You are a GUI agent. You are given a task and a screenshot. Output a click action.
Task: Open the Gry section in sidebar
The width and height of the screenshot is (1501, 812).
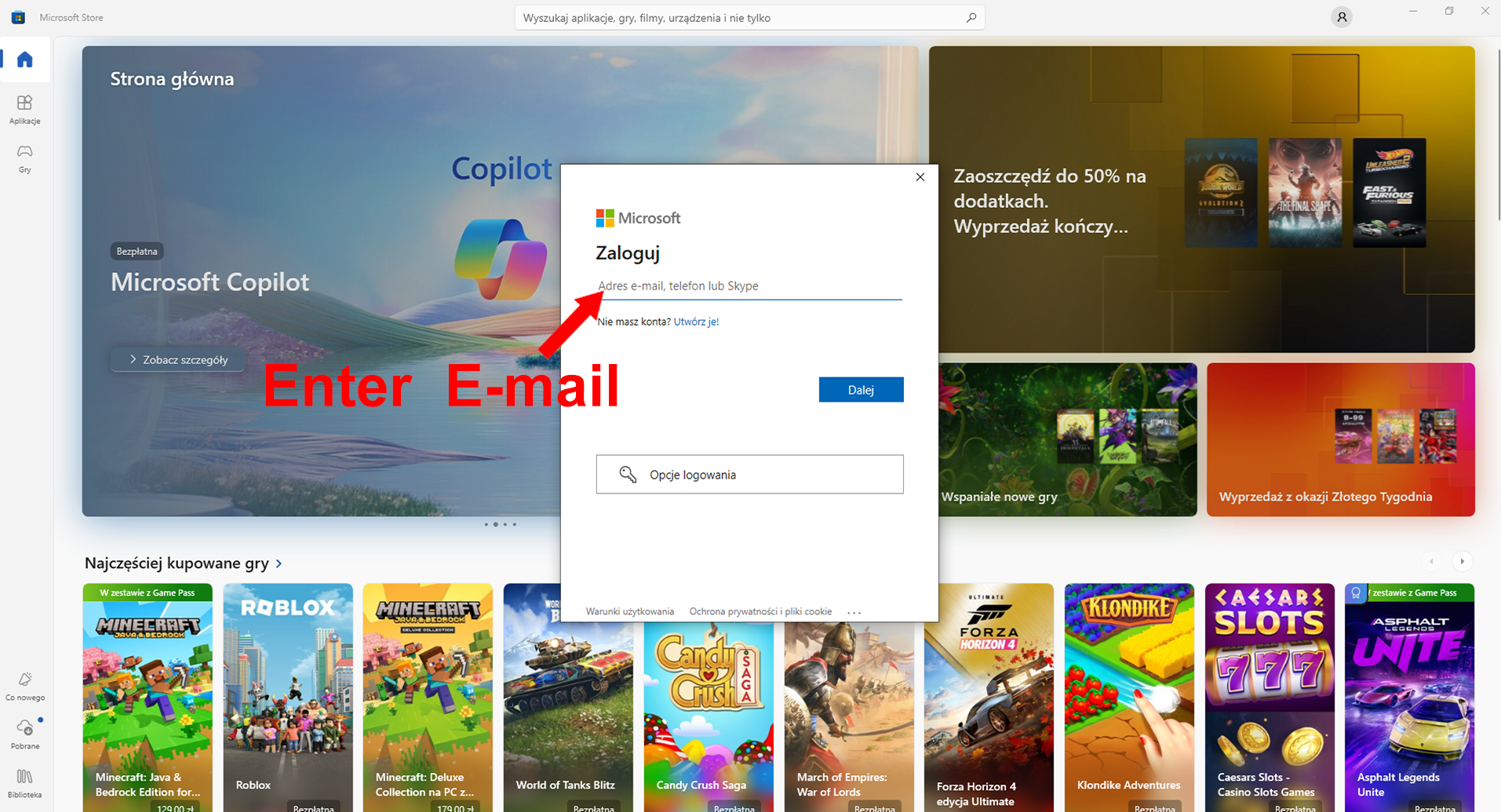point(25,158)
